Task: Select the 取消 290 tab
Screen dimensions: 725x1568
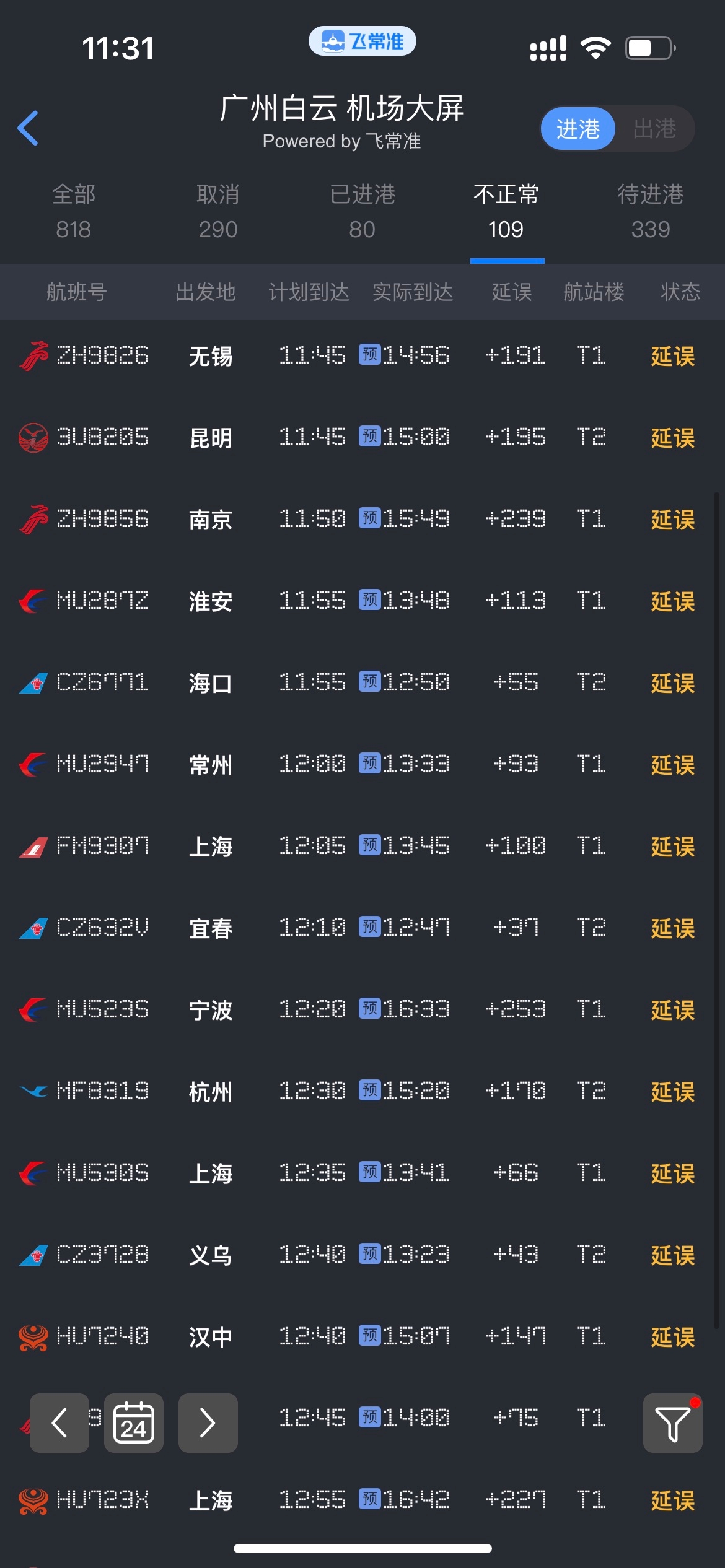Action: pyautogui.click(x=218, y=211)
